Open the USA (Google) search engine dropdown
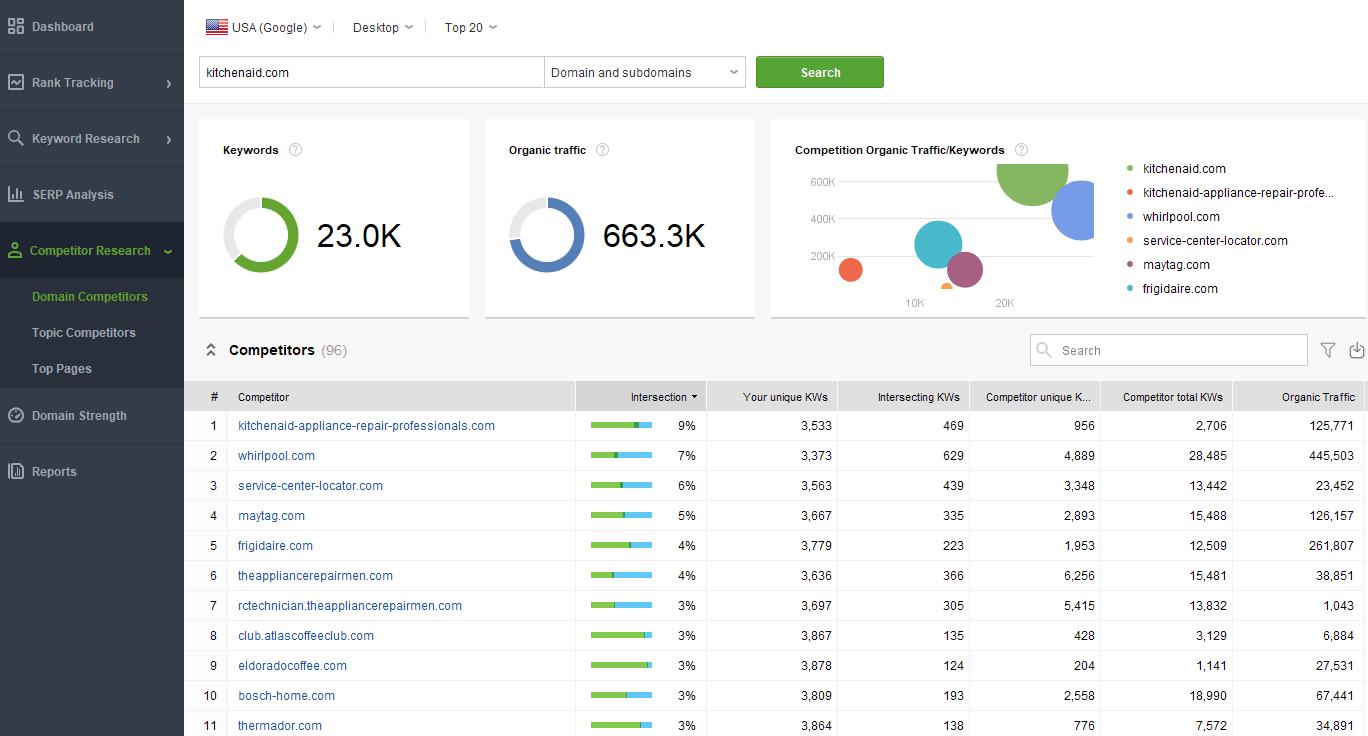This screenshot has height=736, width=1368. 264,27
